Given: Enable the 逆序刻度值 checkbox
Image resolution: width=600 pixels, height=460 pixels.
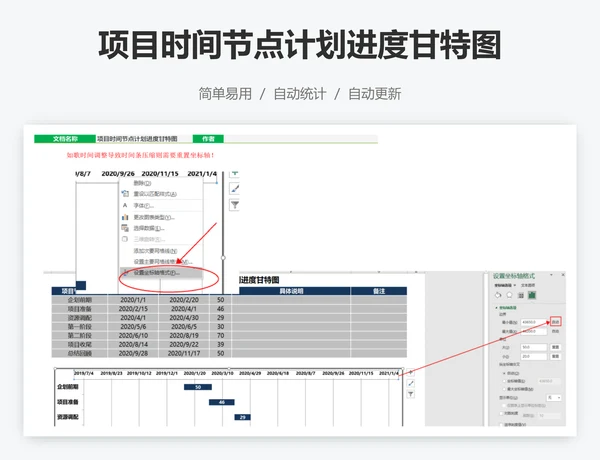Looking at the screenshot, I should (501, 424).
